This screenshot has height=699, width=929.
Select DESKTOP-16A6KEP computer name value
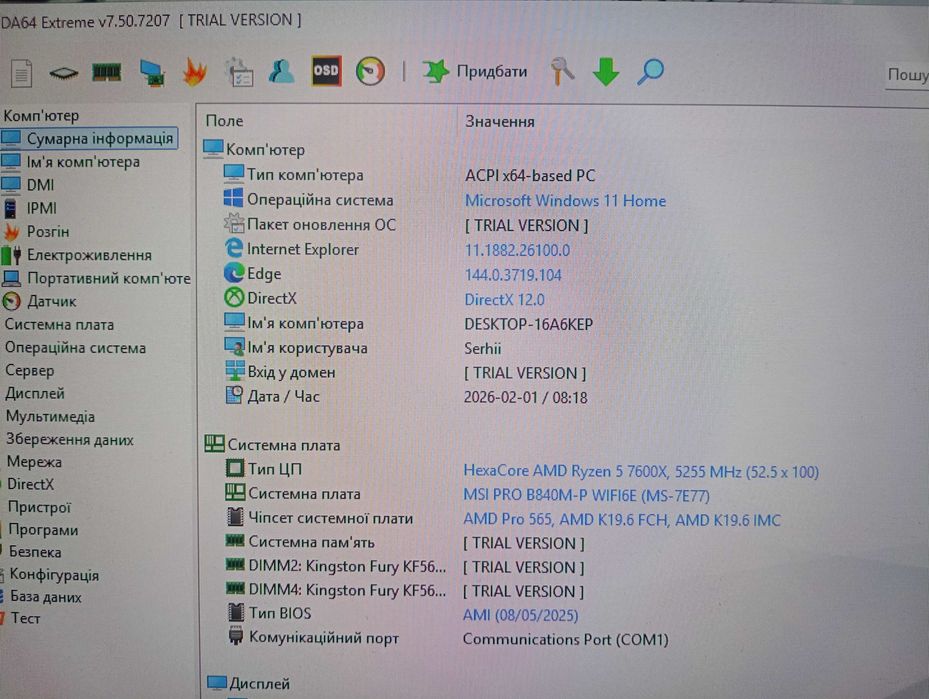point(528,325)
